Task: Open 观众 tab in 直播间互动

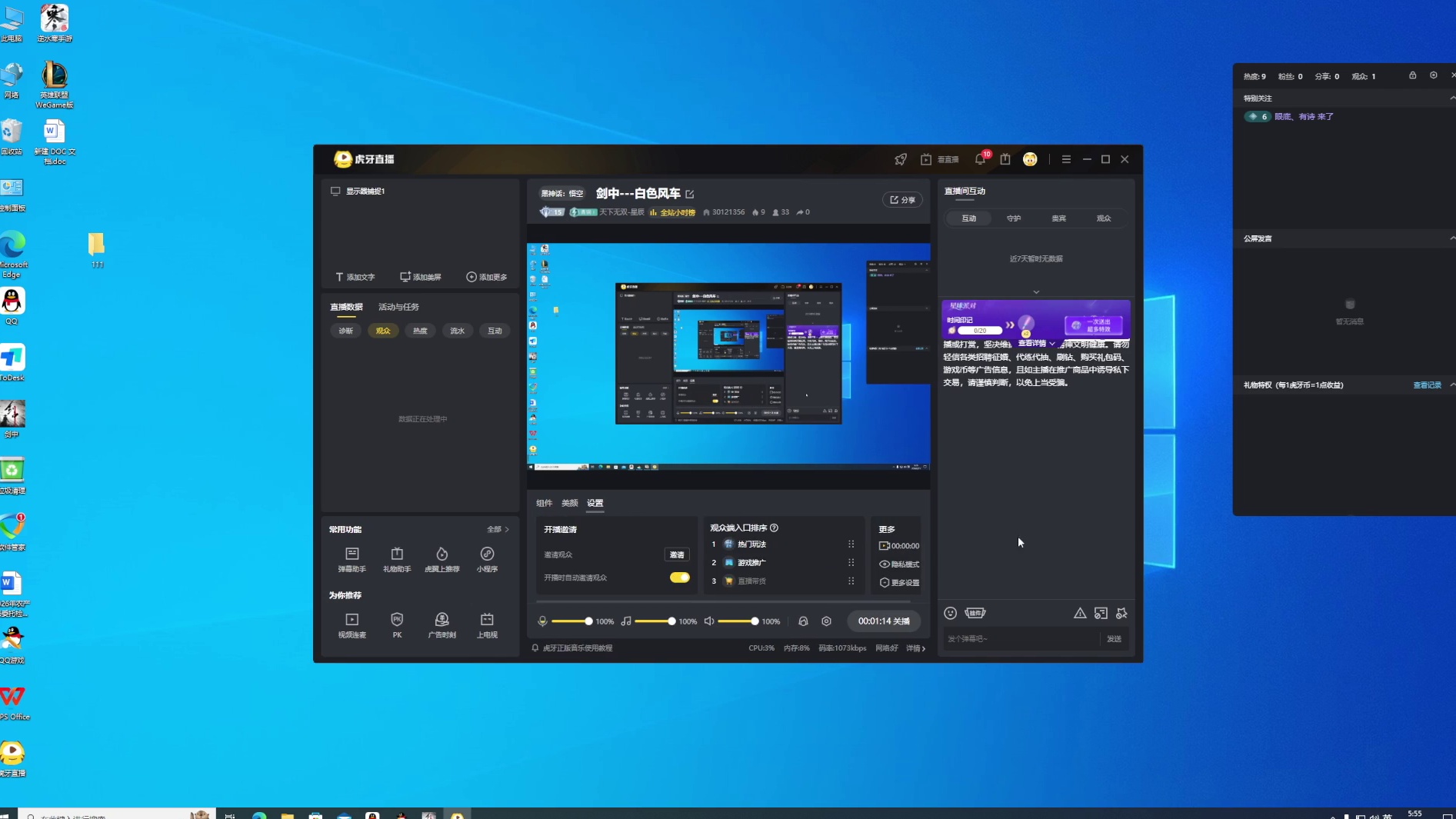Action: [x=1104, y=218]
